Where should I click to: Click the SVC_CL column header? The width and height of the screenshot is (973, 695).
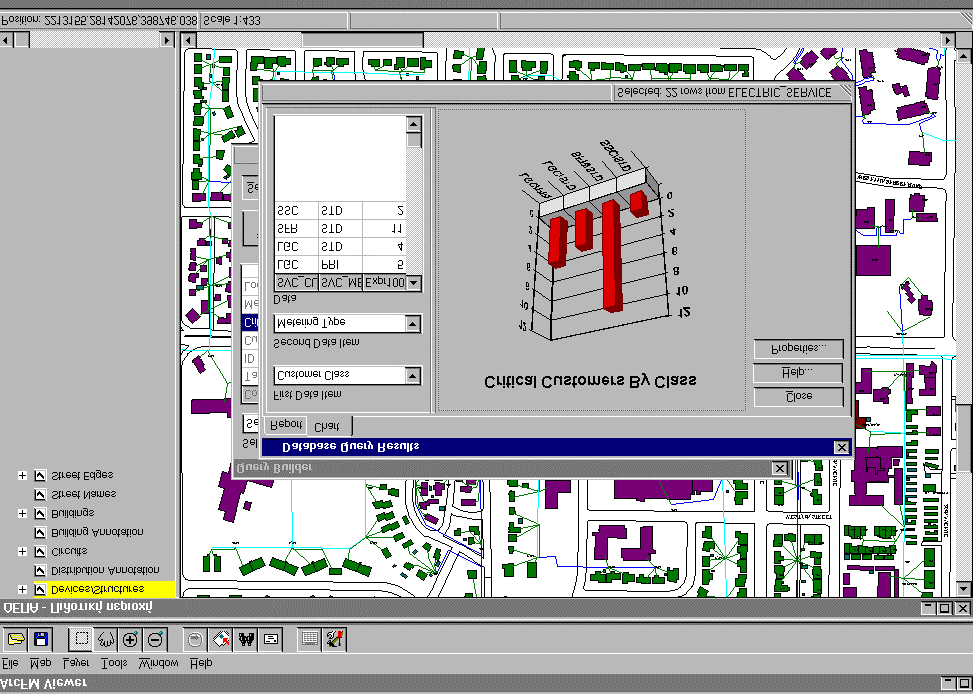point(296,283)
